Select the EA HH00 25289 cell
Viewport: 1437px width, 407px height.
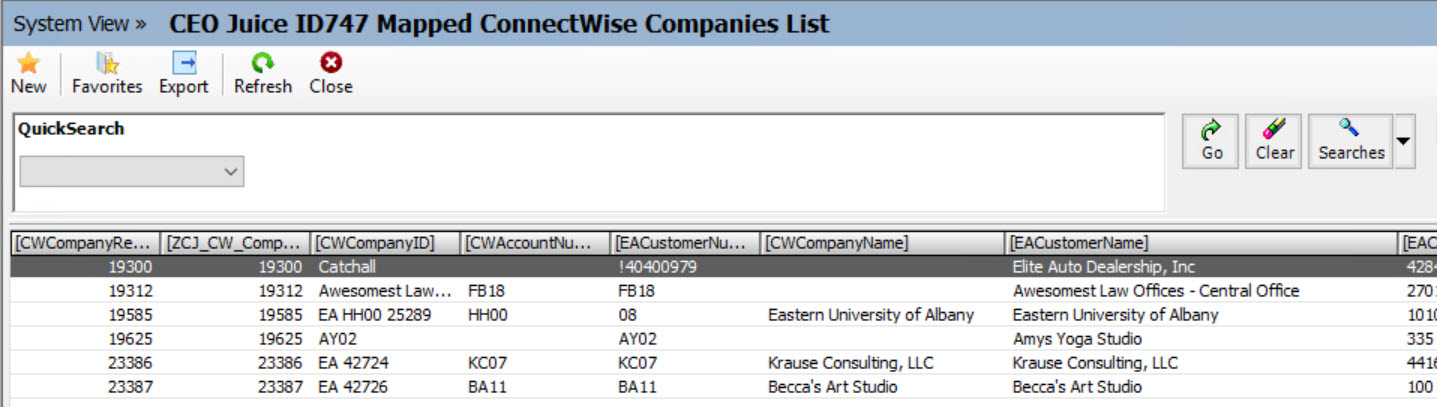[x=386, y=315]
